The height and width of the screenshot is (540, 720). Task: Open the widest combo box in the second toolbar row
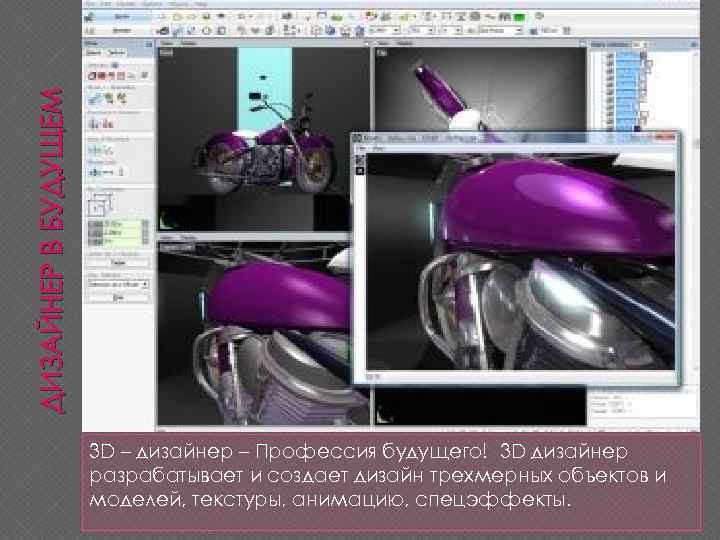point(500,30)
